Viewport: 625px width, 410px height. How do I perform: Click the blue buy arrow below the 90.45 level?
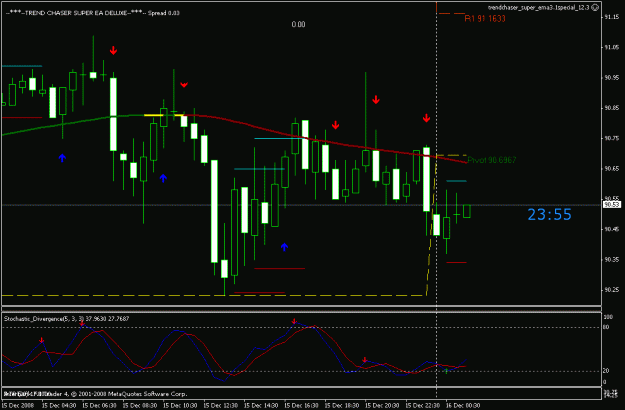(x=284, y=247)
